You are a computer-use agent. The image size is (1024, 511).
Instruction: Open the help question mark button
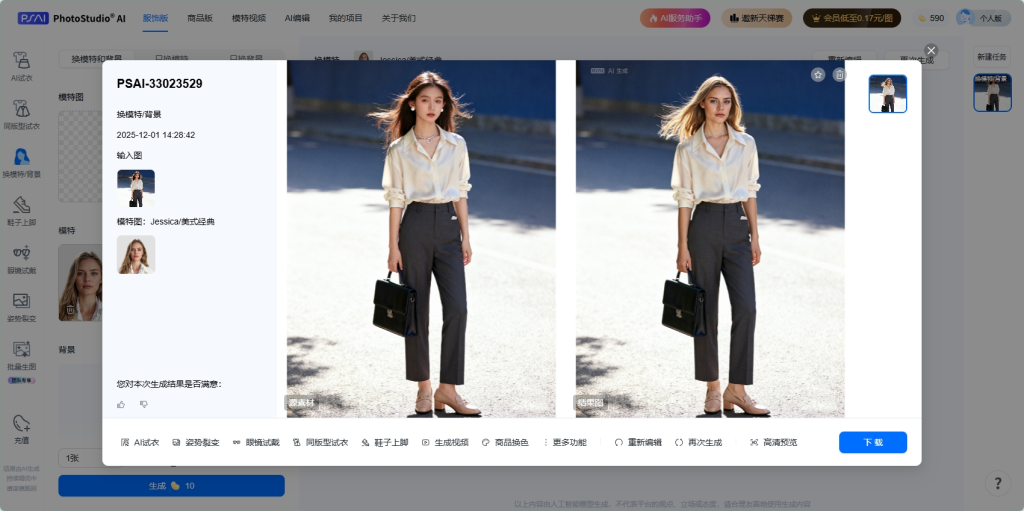click(998, 484)
